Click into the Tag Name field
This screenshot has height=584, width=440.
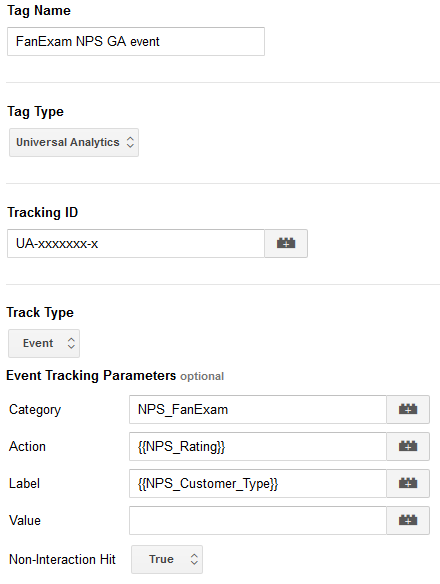coord(136,41)
